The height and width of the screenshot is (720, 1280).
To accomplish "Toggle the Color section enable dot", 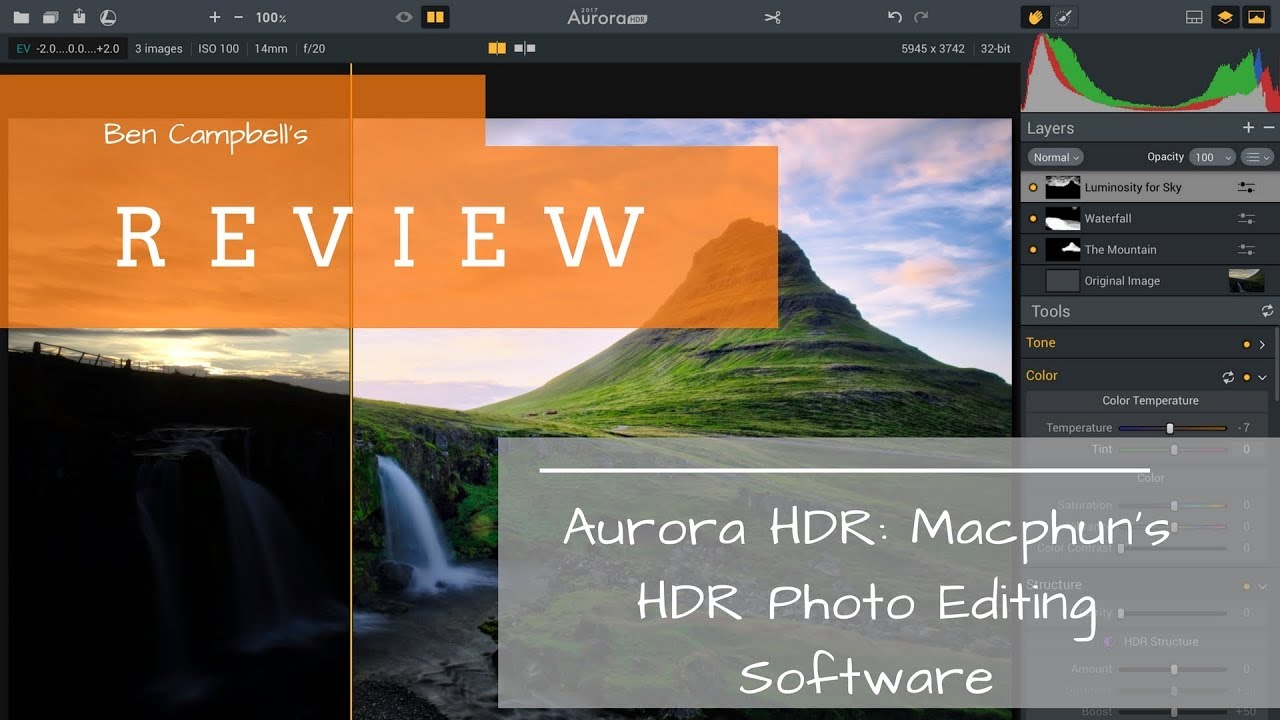I will point(1246,377).
